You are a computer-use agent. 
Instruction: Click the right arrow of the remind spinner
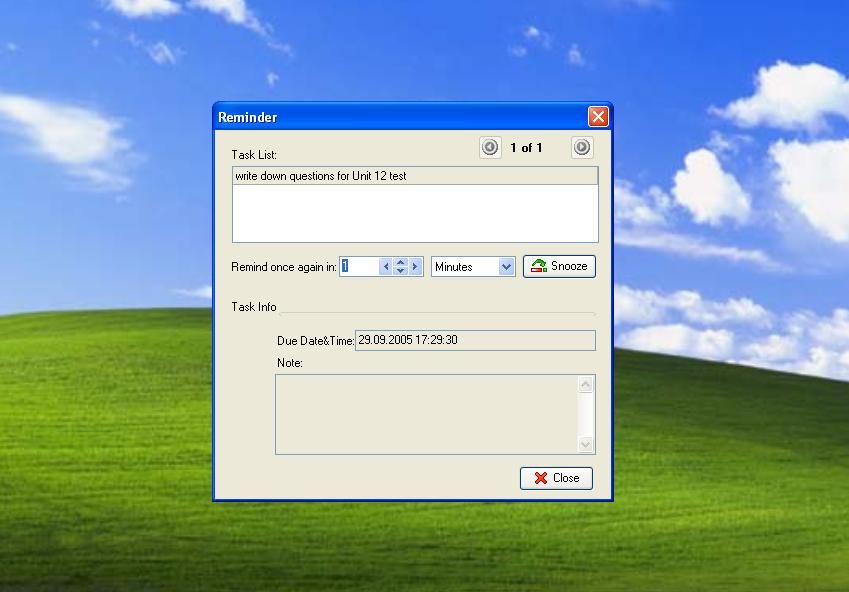pos(416,267)
